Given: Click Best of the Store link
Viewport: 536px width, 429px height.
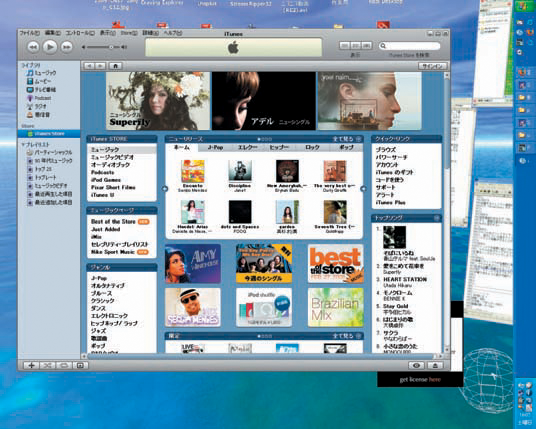Looking at the screenshot, I should tap(113, 222).
